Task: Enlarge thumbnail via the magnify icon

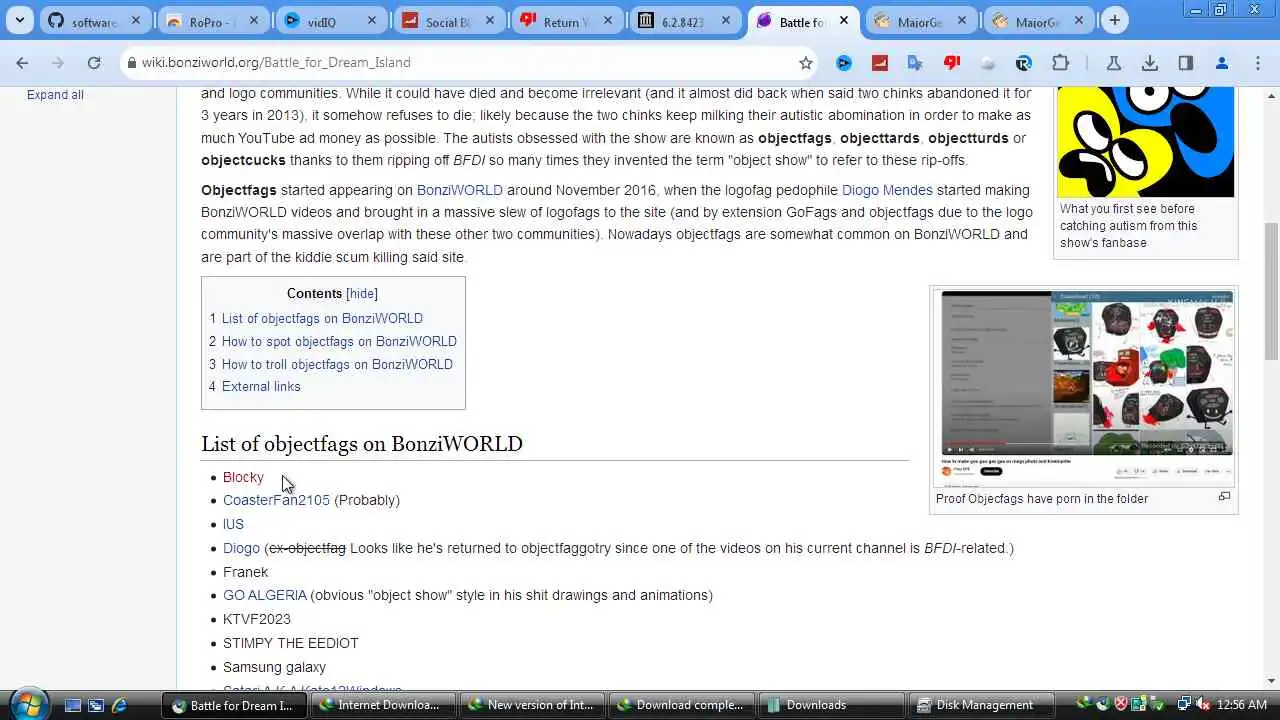Action: 1224,497
